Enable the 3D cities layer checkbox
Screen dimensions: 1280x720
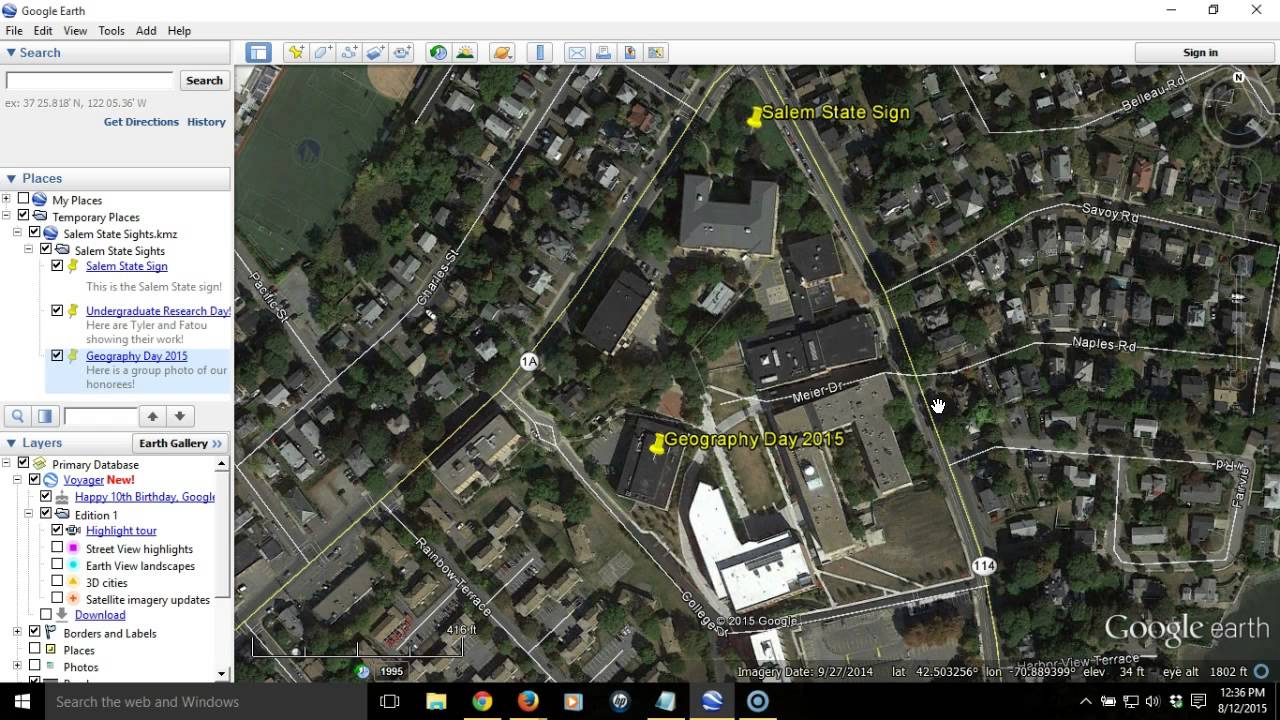57,582
